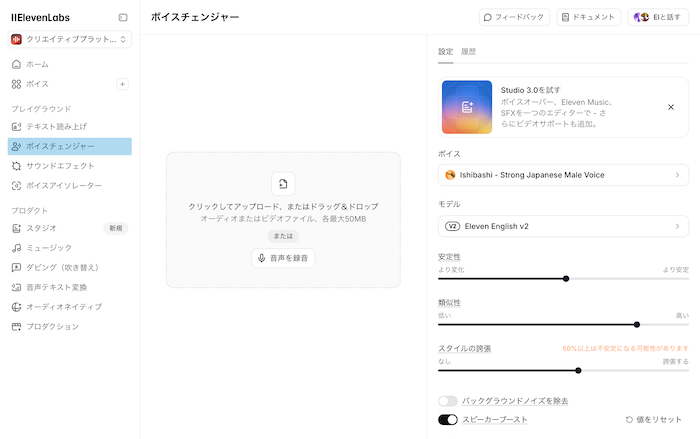
Task: Click the plus icon next to ボイス
Action: click(x=122, y=84)
